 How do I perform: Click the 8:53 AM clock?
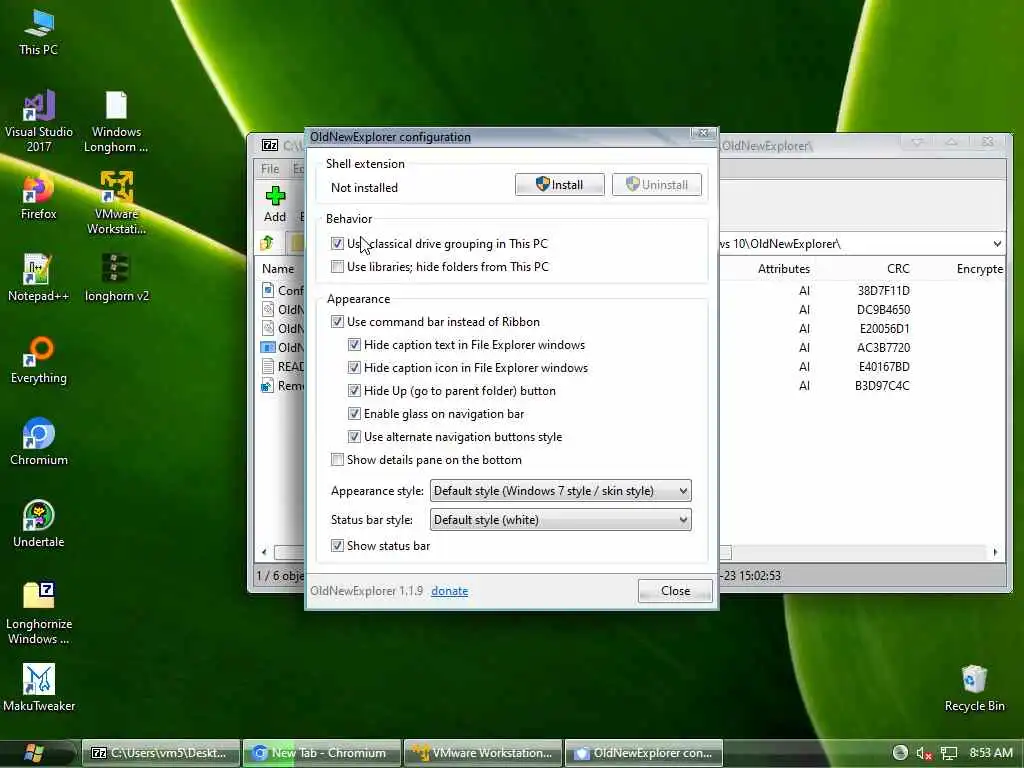click(x=991, y=753)
